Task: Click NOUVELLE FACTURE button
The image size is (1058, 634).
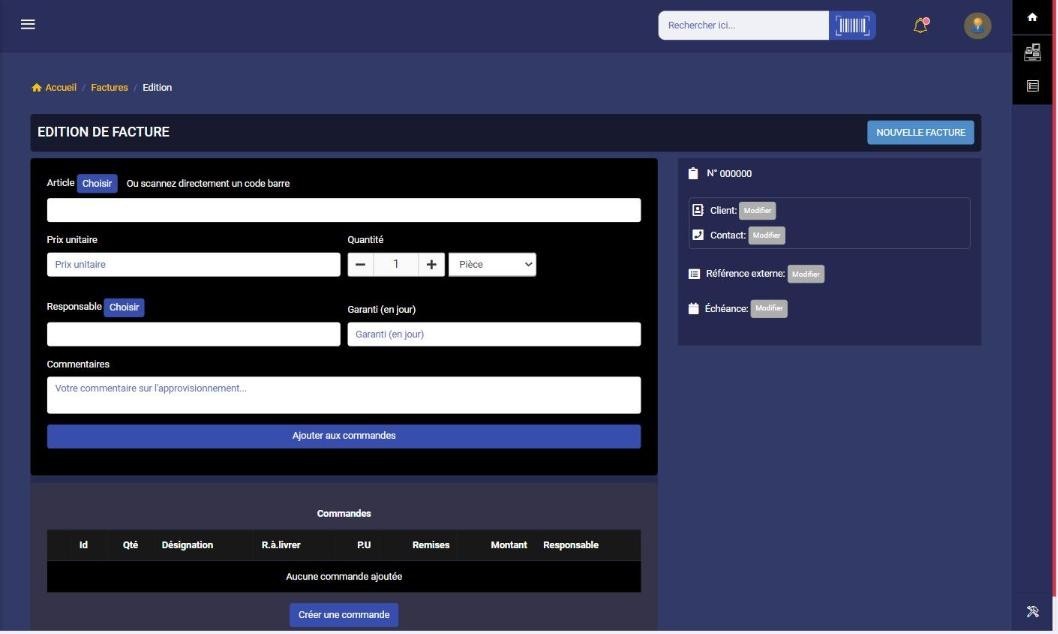Action: tap(920, 132)
